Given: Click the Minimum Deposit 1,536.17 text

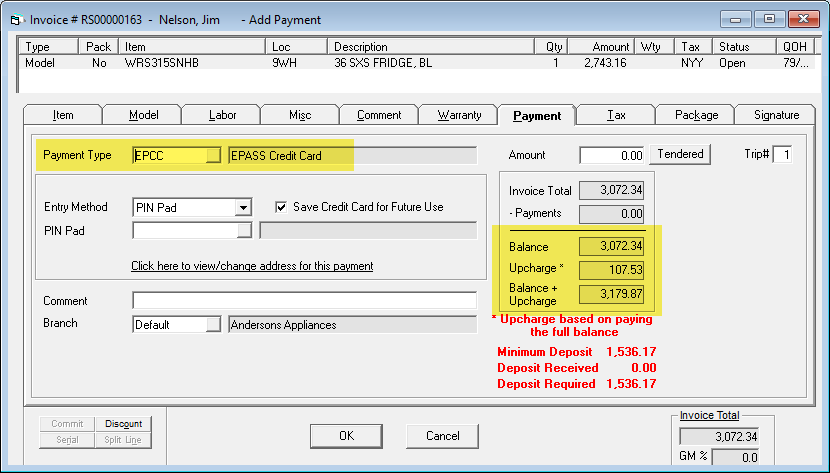Looking at the screenshot, I should (576, 352).
